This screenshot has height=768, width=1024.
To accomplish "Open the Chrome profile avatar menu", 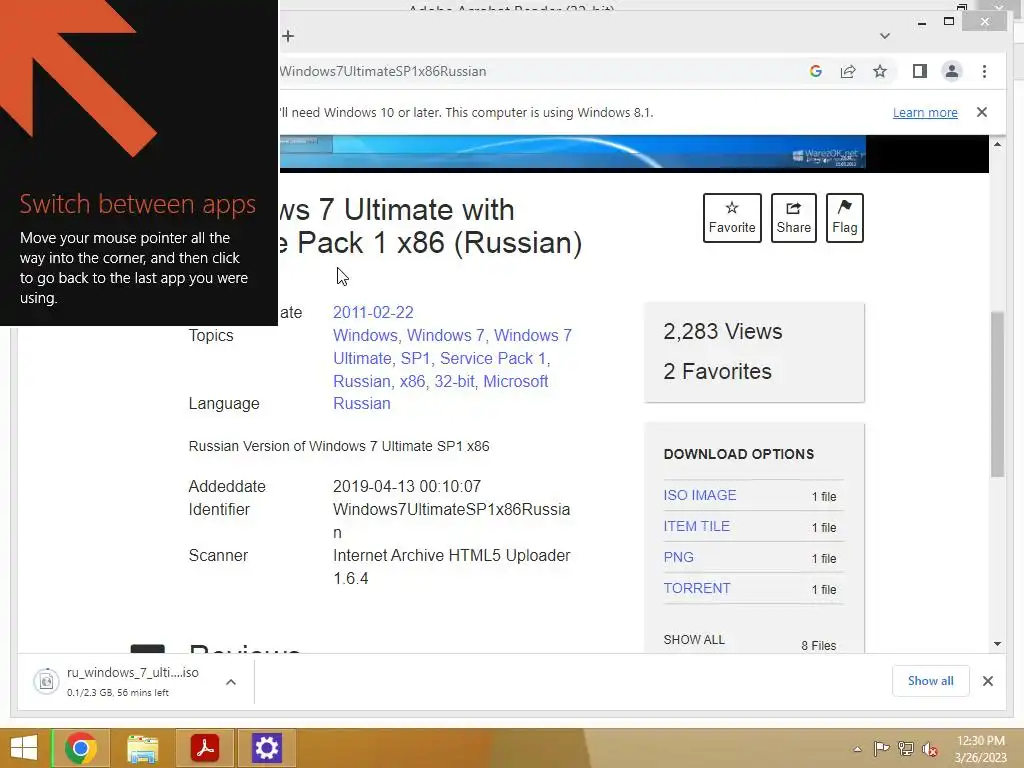I will [952, 71].
